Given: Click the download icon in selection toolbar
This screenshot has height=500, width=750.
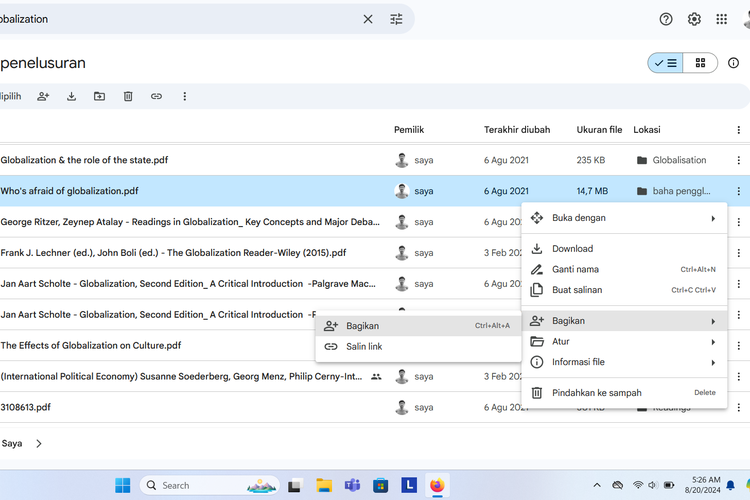Looking at the screenshot, I should 71,96.
